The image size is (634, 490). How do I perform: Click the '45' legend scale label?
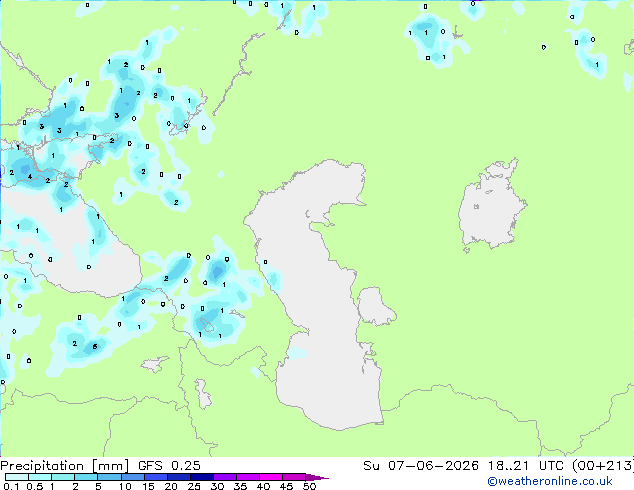[286, 486]
